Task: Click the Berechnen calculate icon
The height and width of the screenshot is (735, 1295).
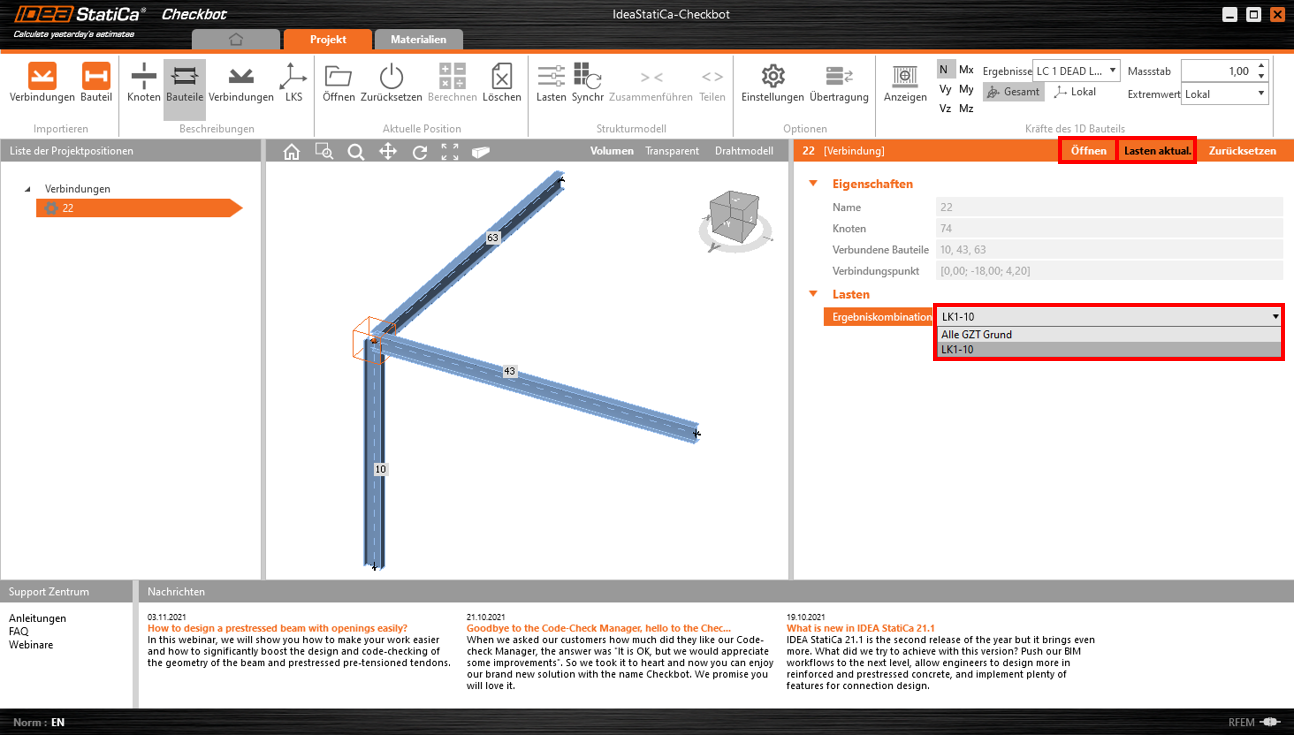Action: point(452,83)
